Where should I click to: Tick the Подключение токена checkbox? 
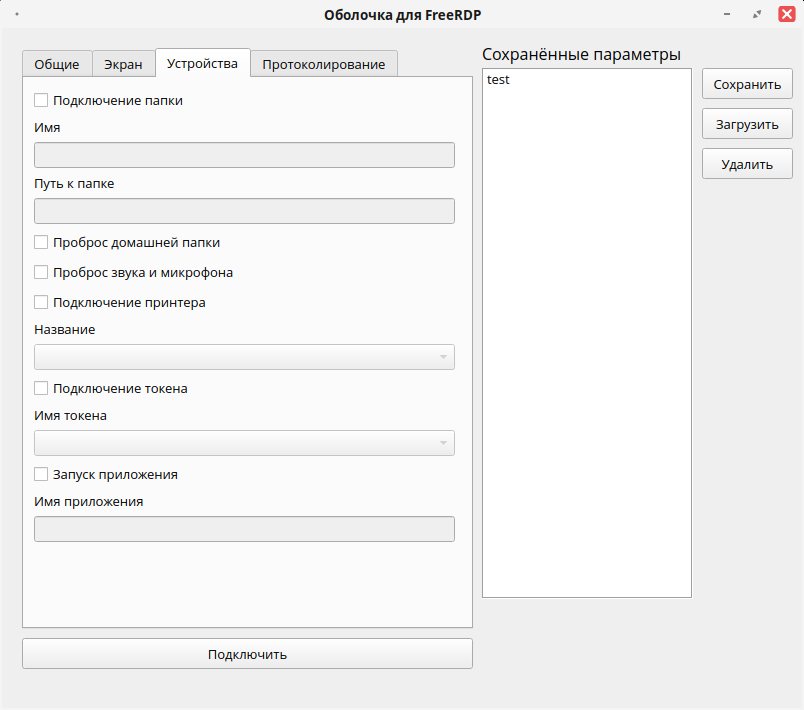tap(41, 388)
